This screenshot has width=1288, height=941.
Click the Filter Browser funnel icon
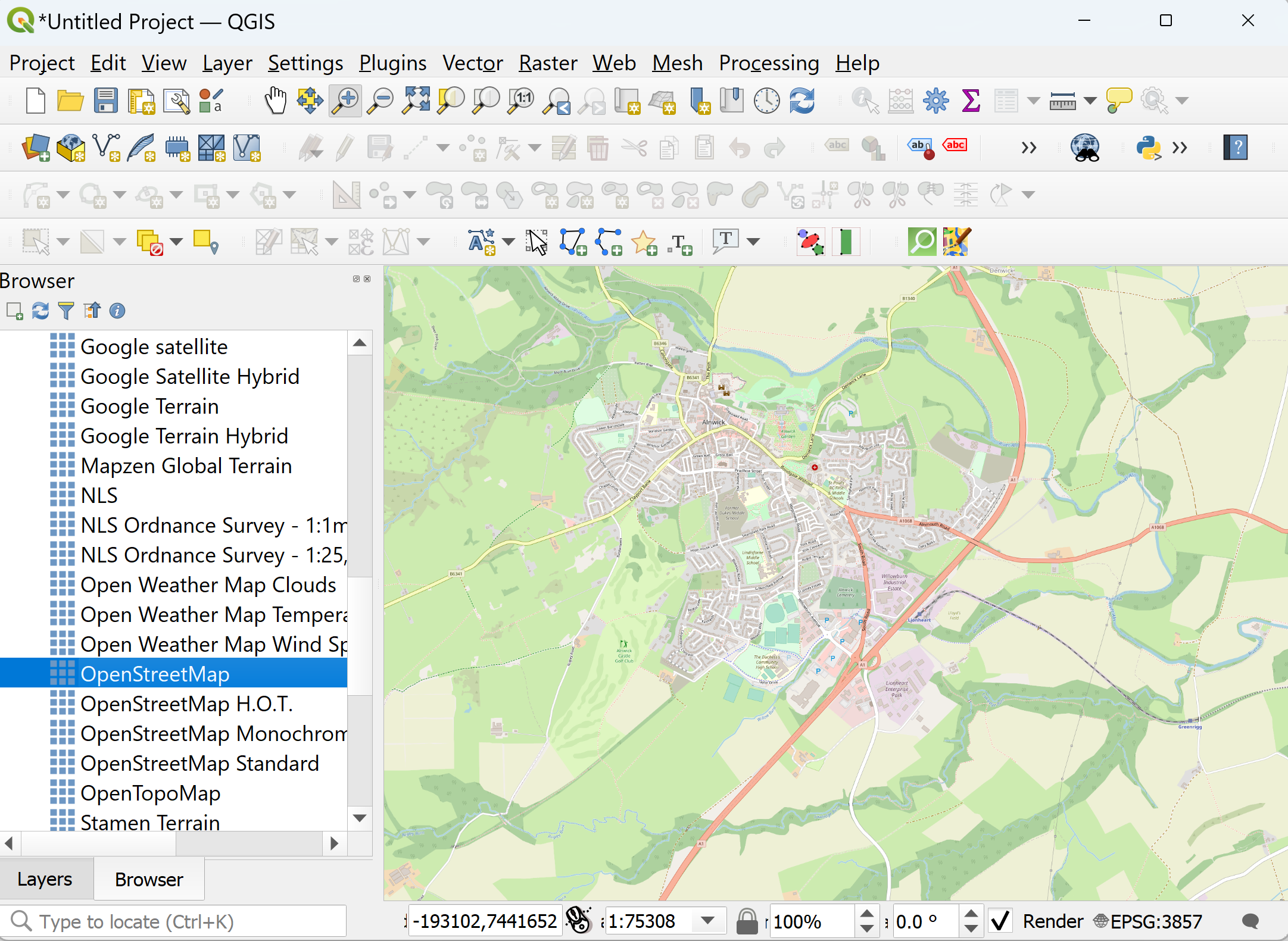[x=66, y=311]
